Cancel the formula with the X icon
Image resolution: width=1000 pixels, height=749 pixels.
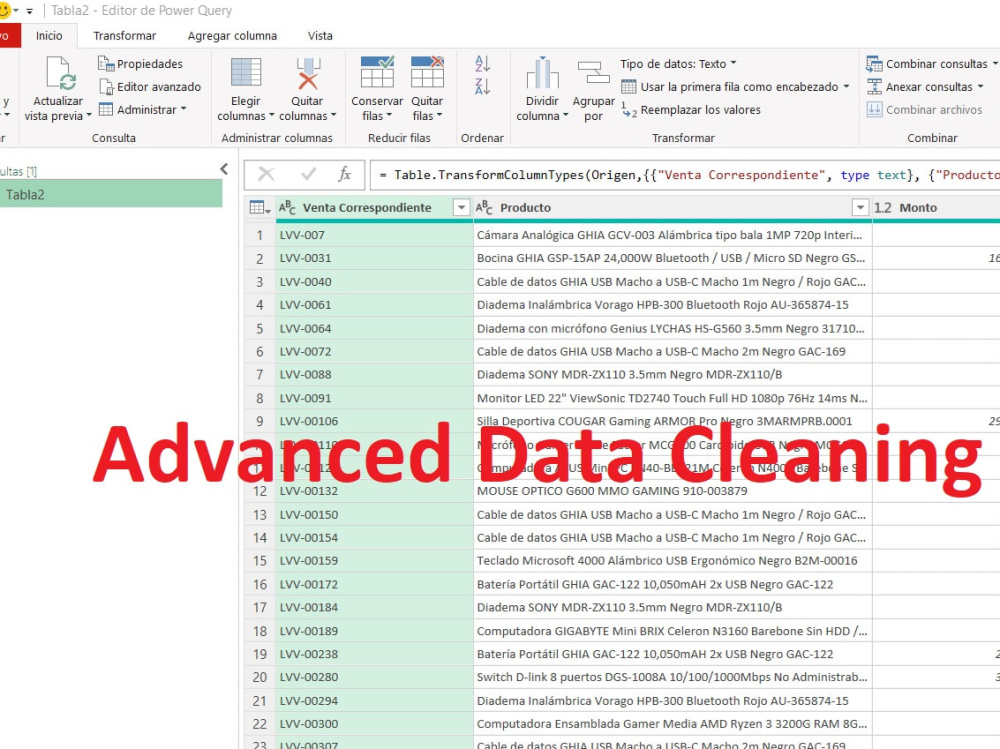click(x=266, y=174)
